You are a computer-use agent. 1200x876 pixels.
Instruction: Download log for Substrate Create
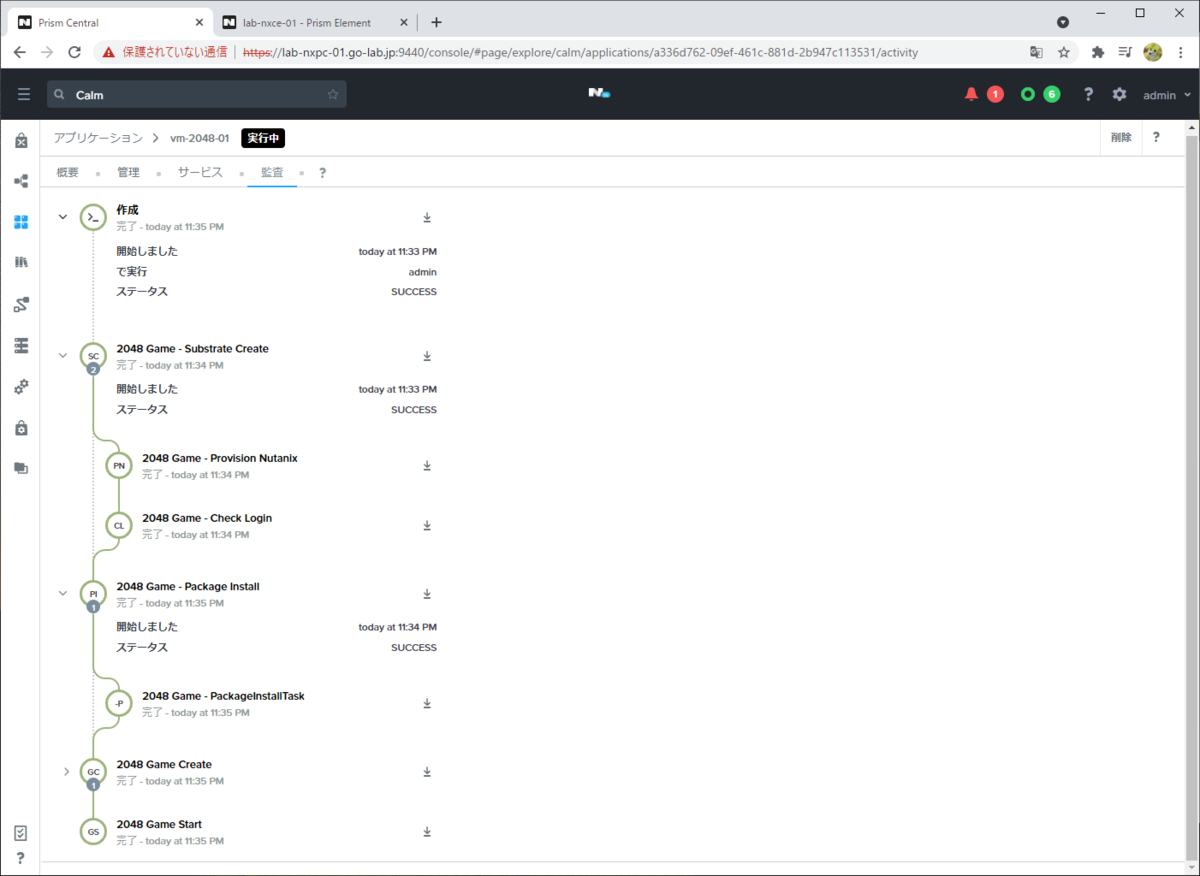click(x=427, y=356)
